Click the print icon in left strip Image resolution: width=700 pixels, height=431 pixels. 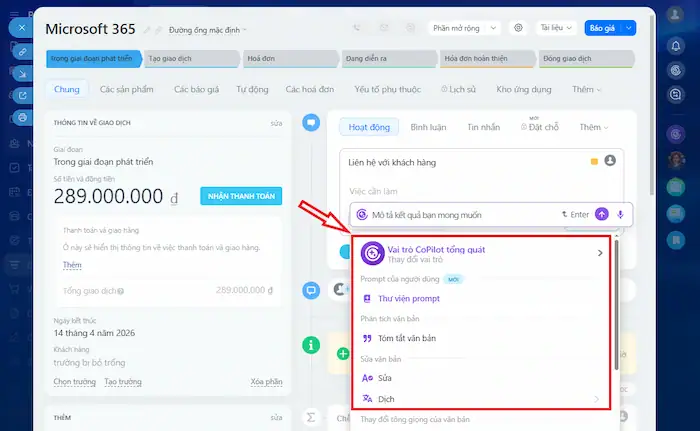(x=22, y=117)
